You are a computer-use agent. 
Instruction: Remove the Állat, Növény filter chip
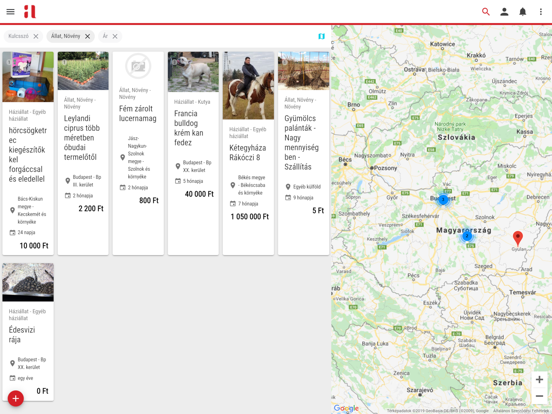coord(88,36)
